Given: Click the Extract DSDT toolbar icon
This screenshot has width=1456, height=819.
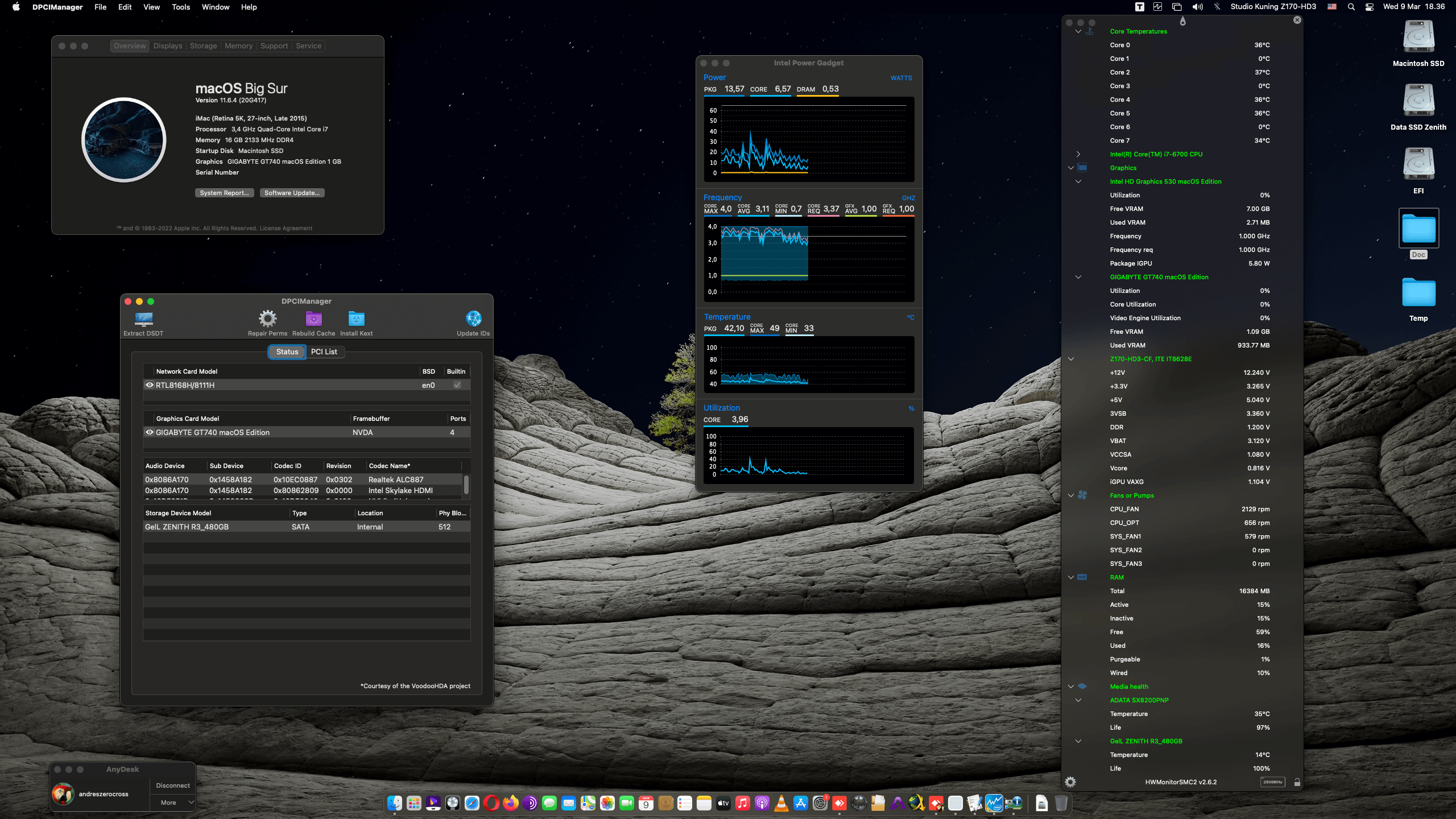Looking at the screenshot, I should (143, 319).
